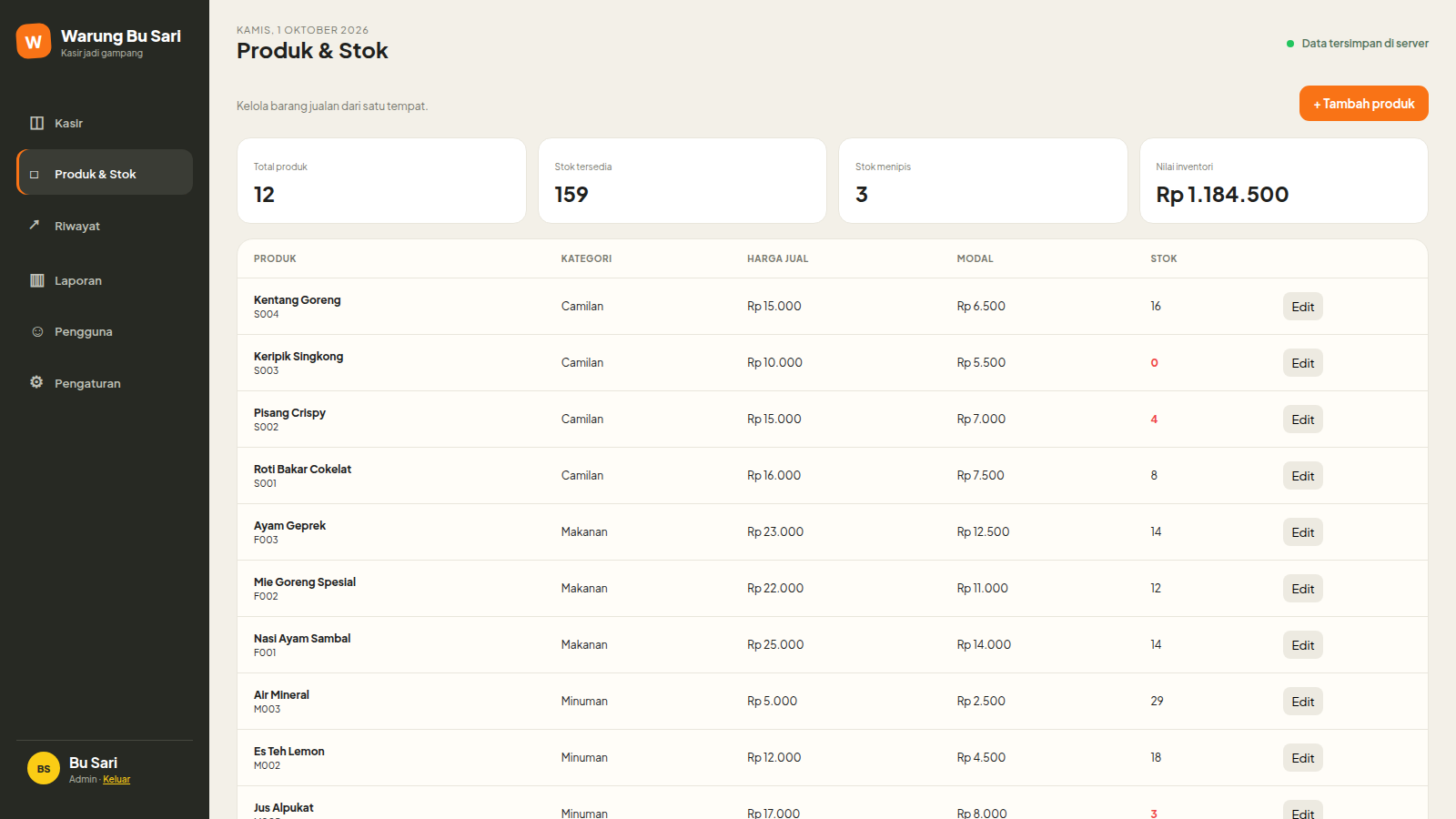Click the PRODUK column header

click(275, 258)
